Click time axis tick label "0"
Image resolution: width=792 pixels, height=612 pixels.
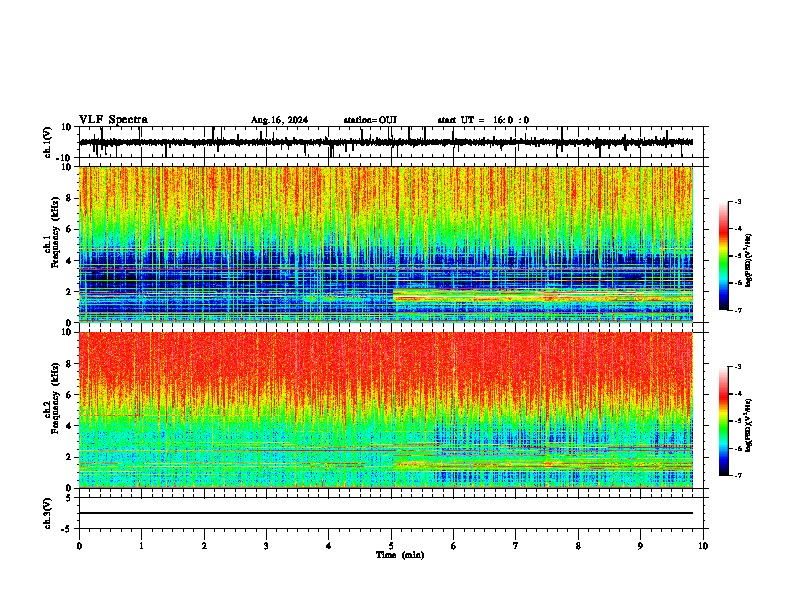coord(79,546)
